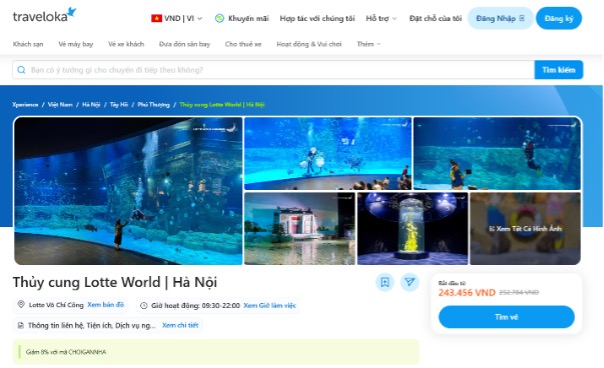Click the search magnifier icon

[x=22, y=70]
